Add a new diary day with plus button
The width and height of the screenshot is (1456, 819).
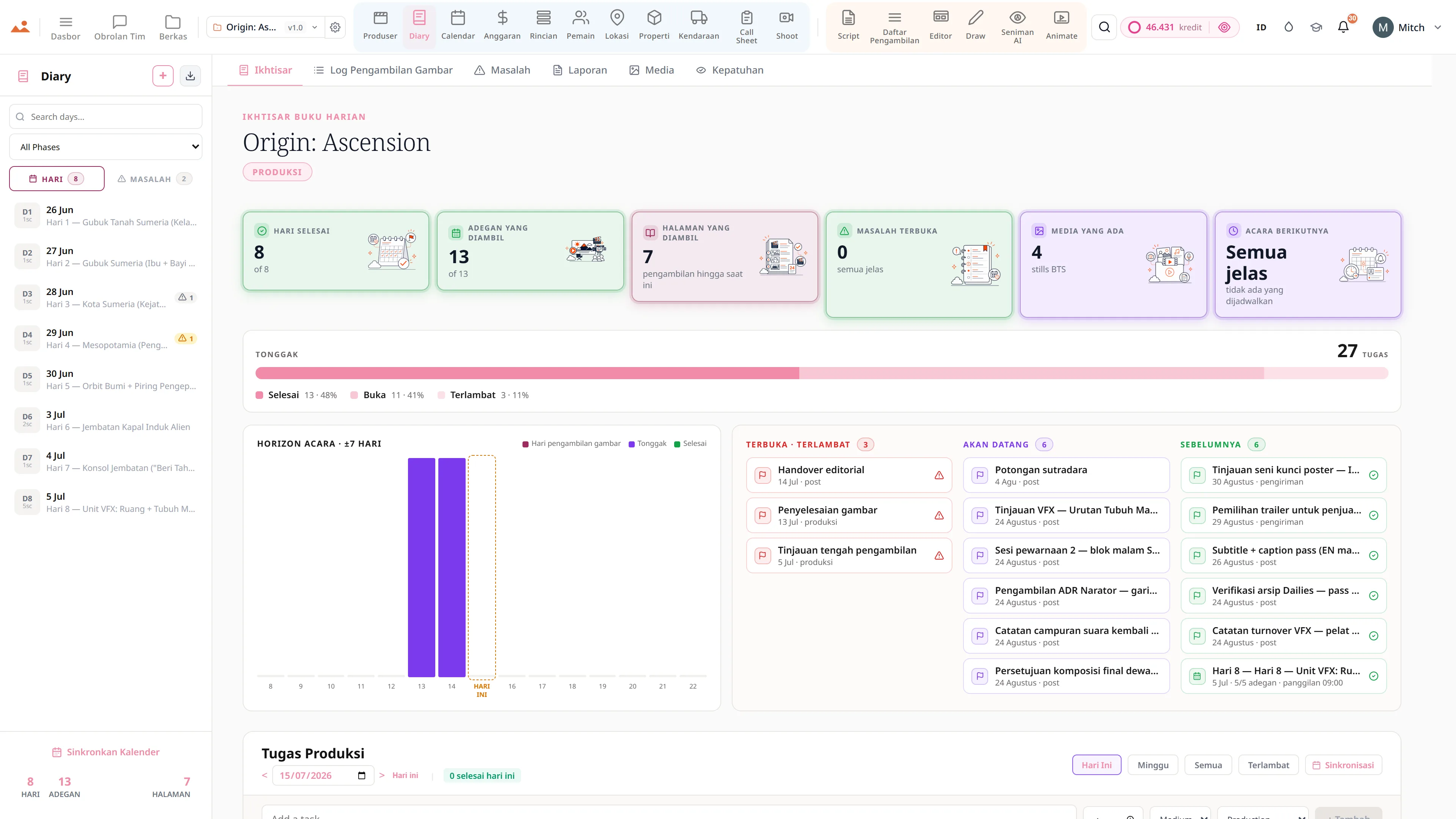coord(163,76)
